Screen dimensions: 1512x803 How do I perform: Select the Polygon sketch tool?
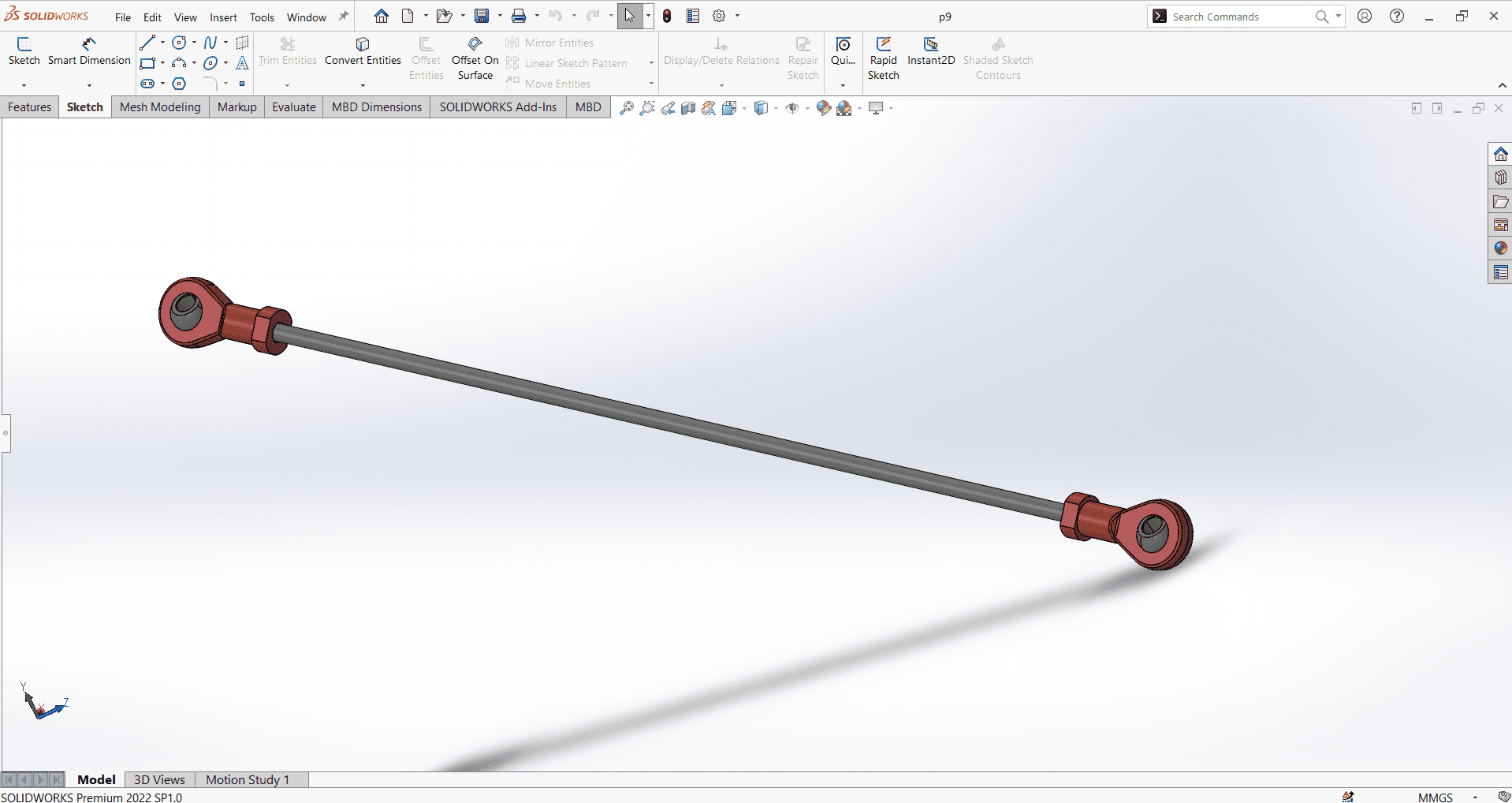click(x=180, y=84)
